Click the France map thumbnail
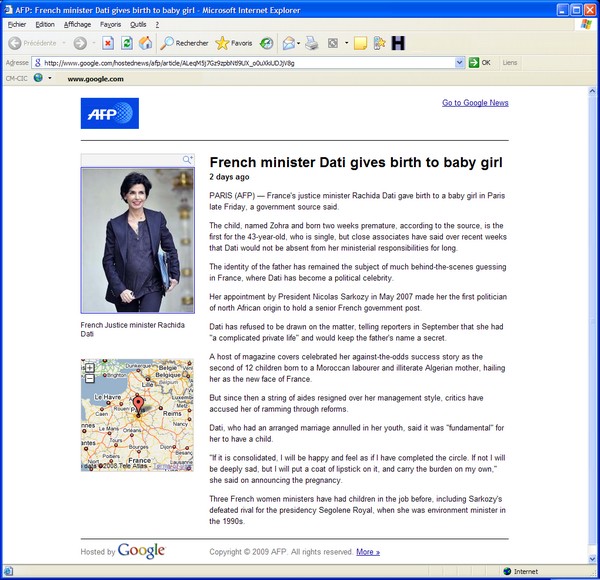Screen dimensions: 600x580 (x=137, y=415)
